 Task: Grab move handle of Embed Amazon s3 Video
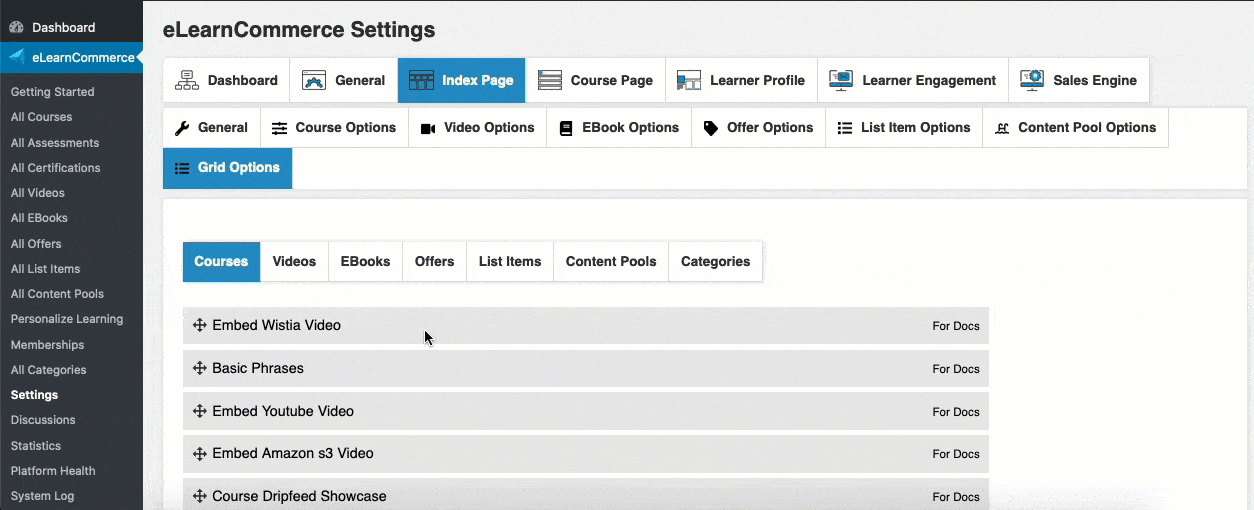[200, 453]
